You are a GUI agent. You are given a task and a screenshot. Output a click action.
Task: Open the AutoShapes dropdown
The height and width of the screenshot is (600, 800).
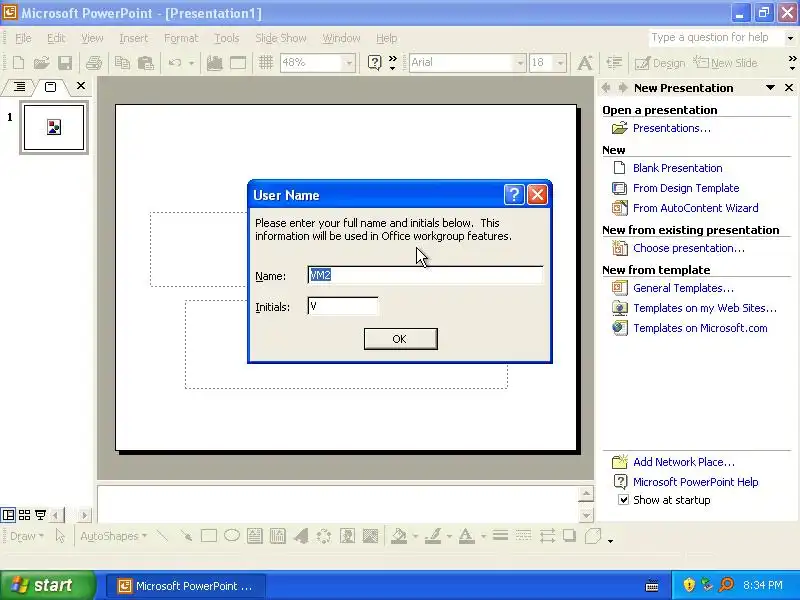pos(113,536)
